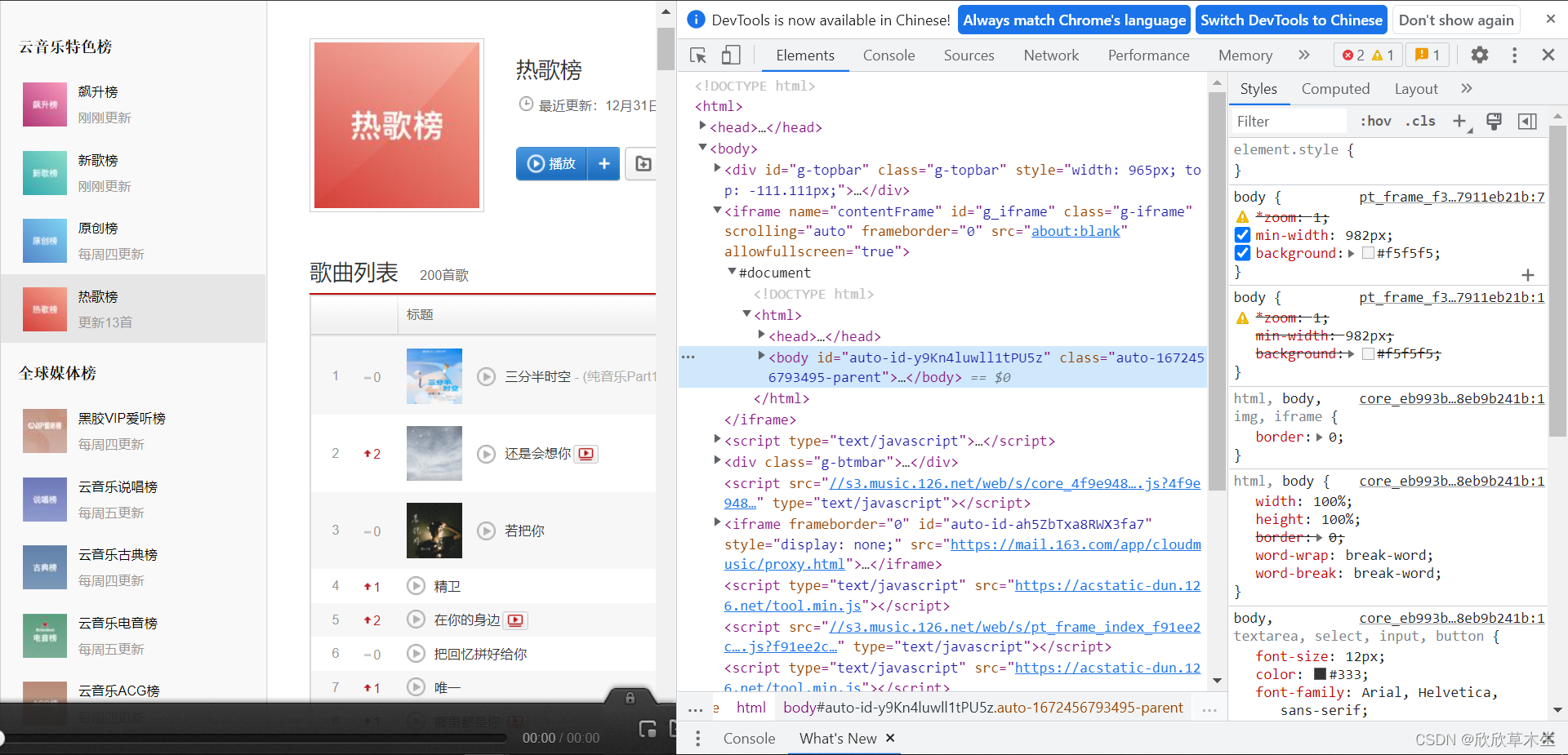This screenshot has width=1568, height=755.
Task: Click the DOM node ellipsis actions
Action: (688, 358)
